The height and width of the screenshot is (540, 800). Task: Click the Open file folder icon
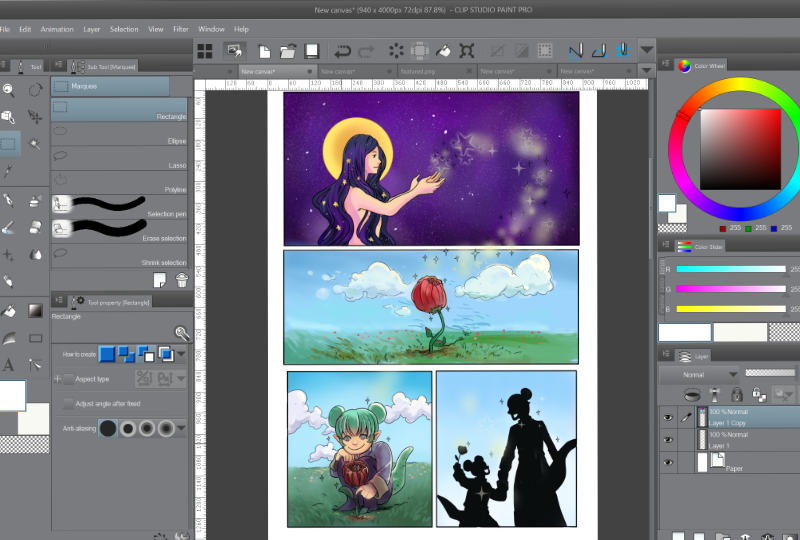[288, 51]
